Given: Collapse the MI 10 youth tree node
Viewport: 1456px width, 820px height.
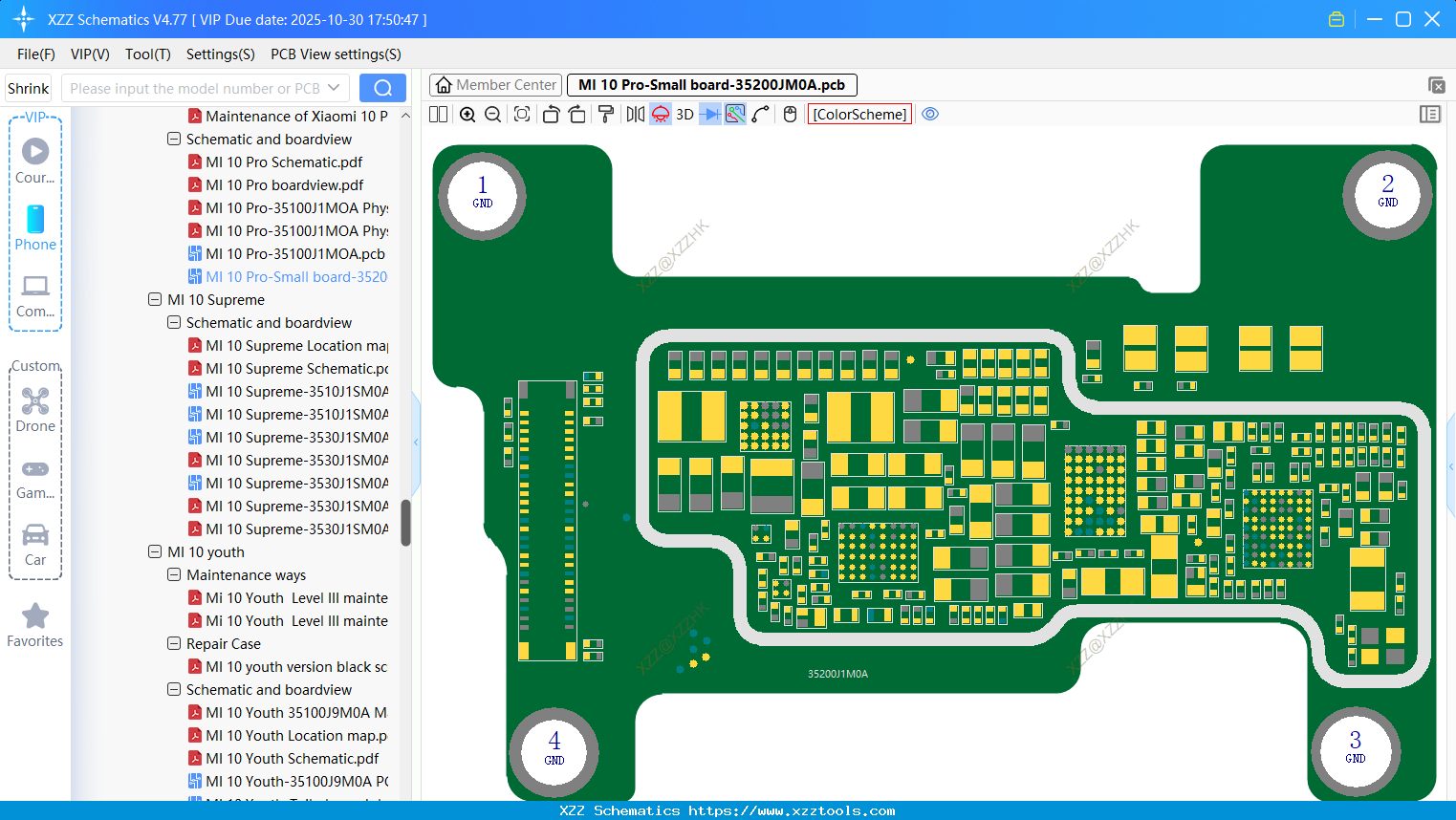Looking at the screenshot, I should tap(155, 551).
